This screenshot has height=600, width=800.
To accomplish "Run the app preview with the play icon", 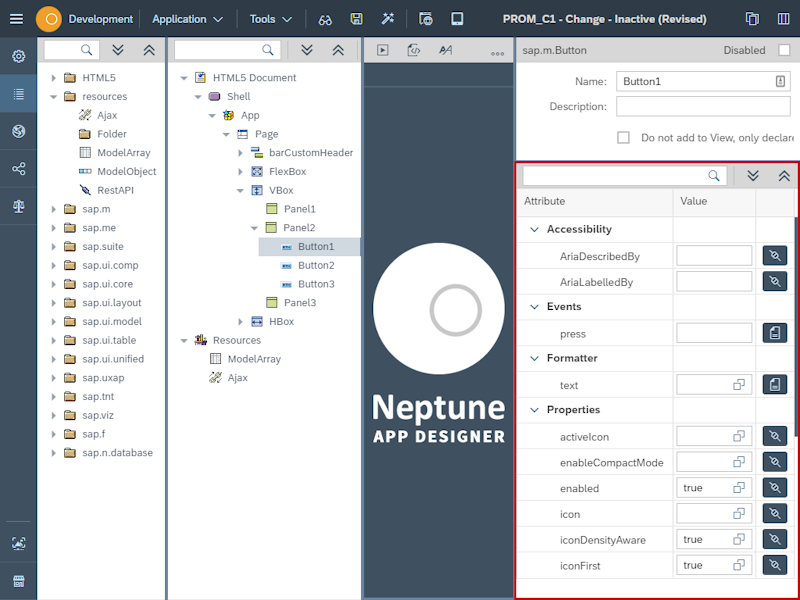I will pos(383,50).
